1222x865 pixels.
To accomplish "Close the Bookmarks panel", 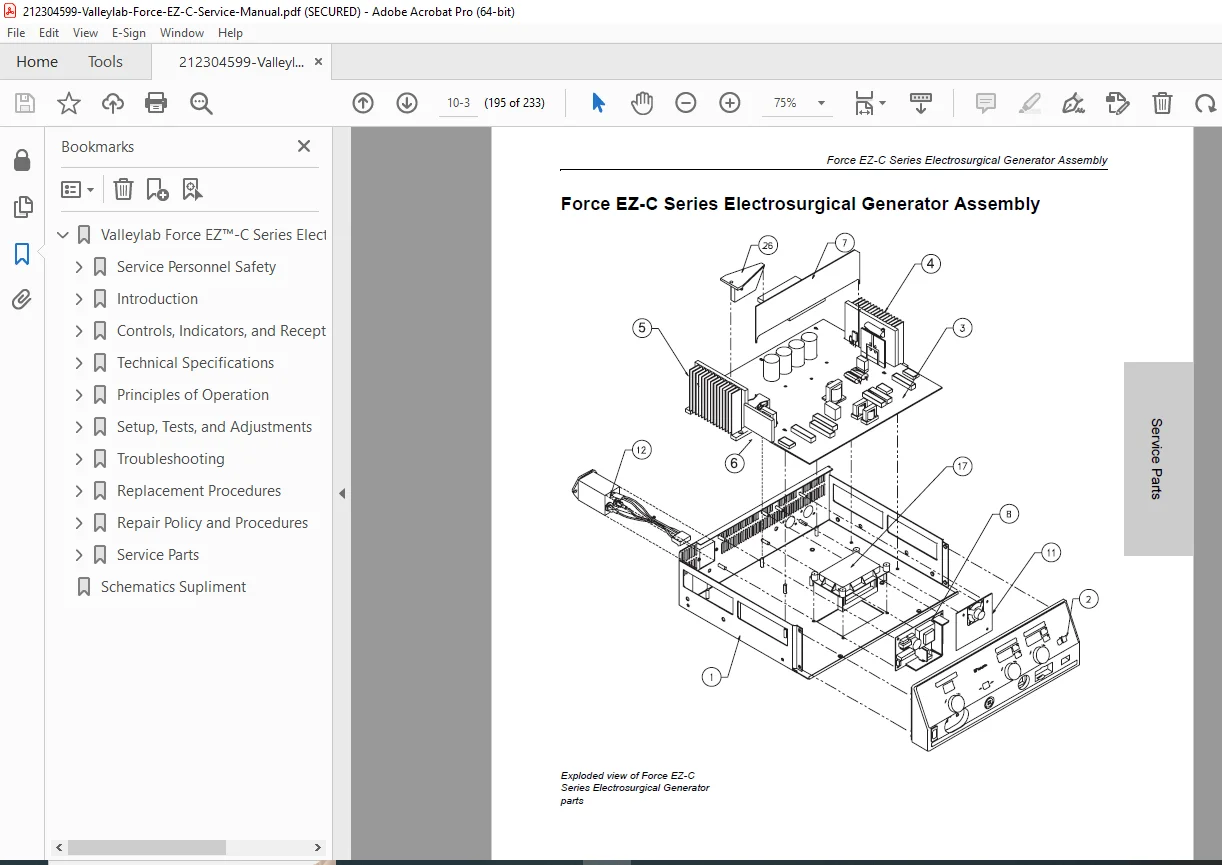I will [304, 146].
